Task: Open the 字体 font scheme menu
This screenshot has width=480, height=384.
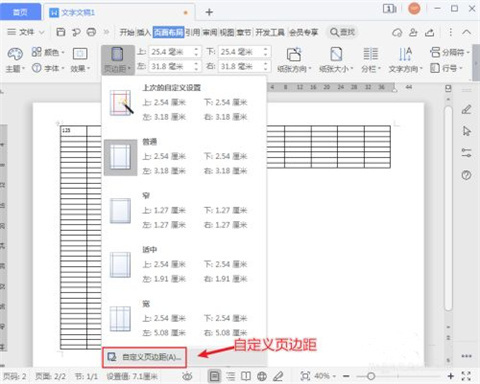Action: pos(48,68)
